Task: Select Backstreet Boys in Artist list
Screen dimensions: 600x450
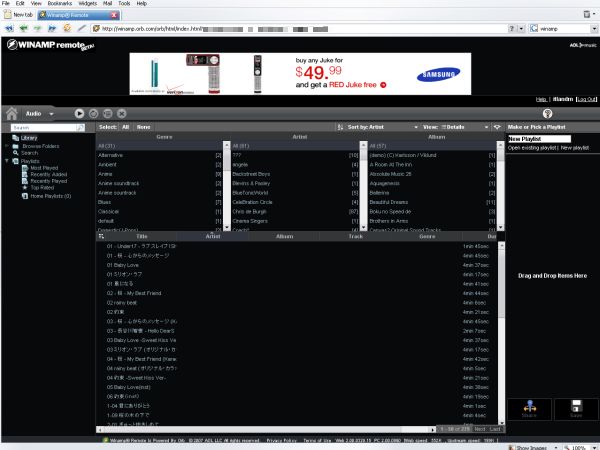Action: (x=295, y=174)
